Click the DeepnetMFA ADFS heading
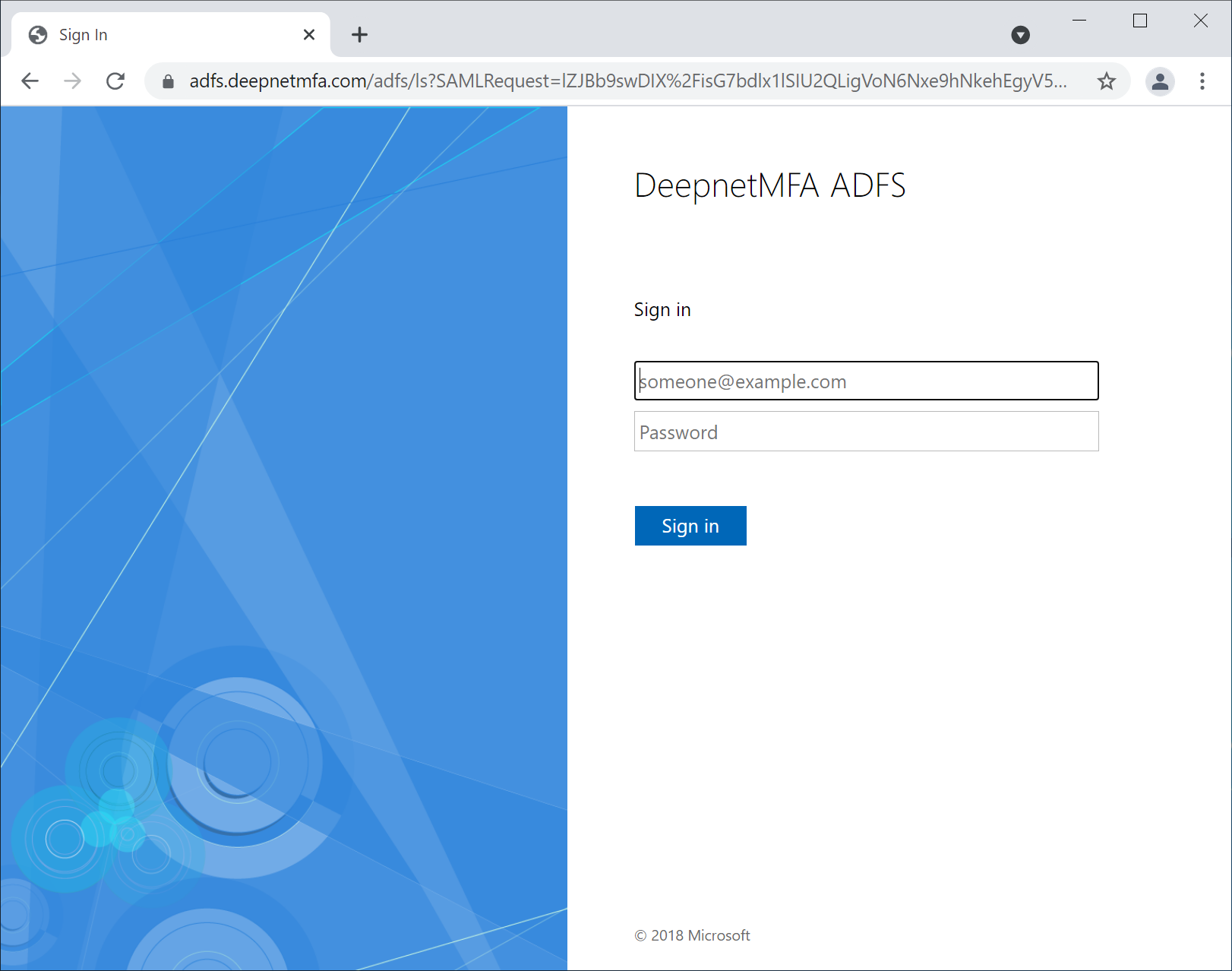This screenshot has width=1232, height=971. pos(769,185)
